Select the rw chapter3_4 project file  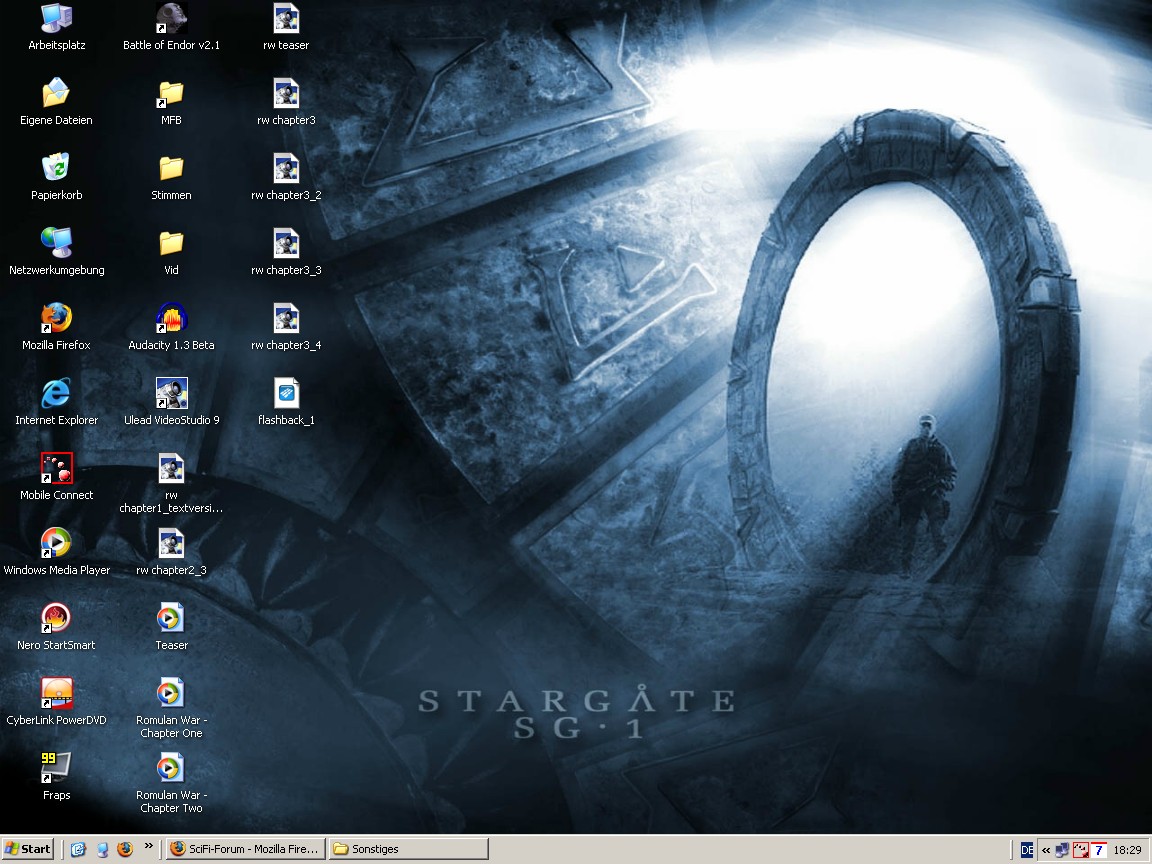click(286, 319)
